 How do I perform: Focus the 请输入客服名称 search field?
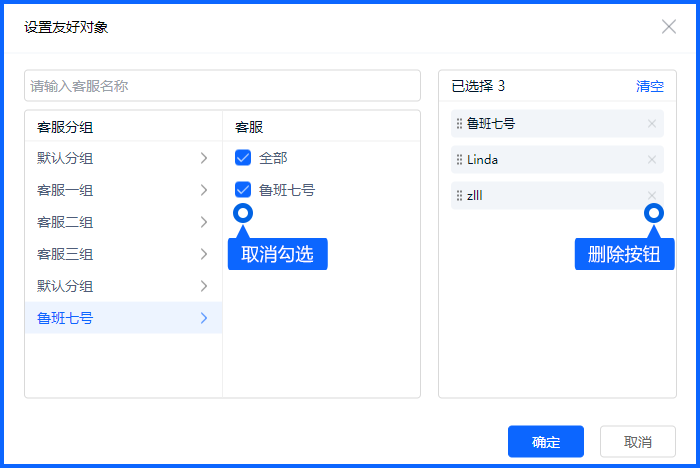[x=222, y=86]
